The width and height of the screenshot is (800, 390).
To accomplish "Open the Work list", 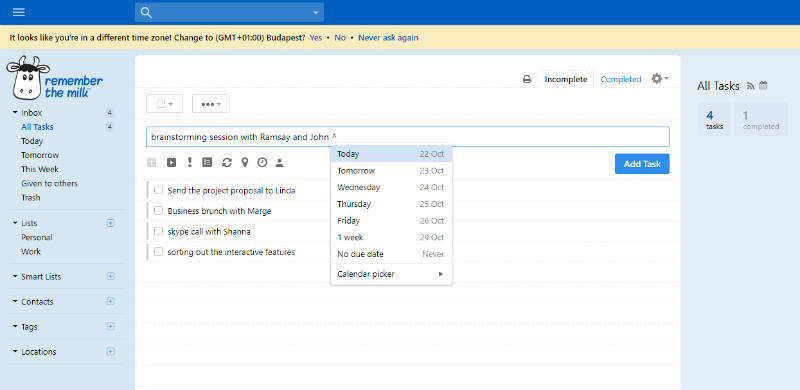I will [x=31, y=252].
